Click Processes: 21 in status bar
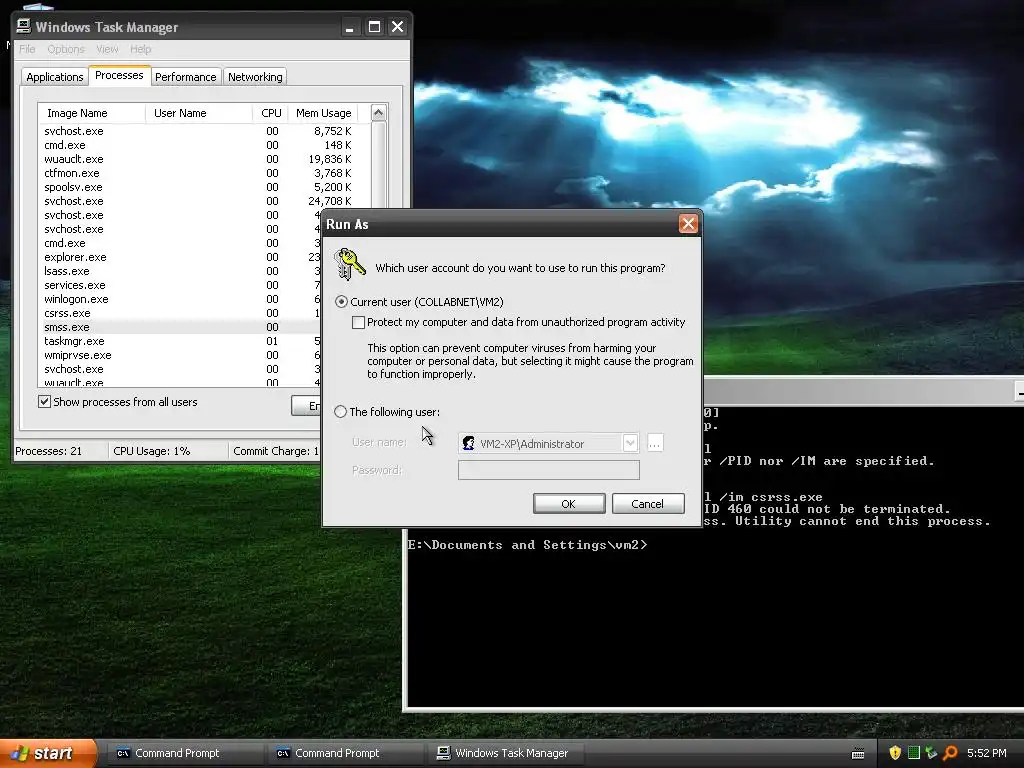 click(x=49, y=451)
